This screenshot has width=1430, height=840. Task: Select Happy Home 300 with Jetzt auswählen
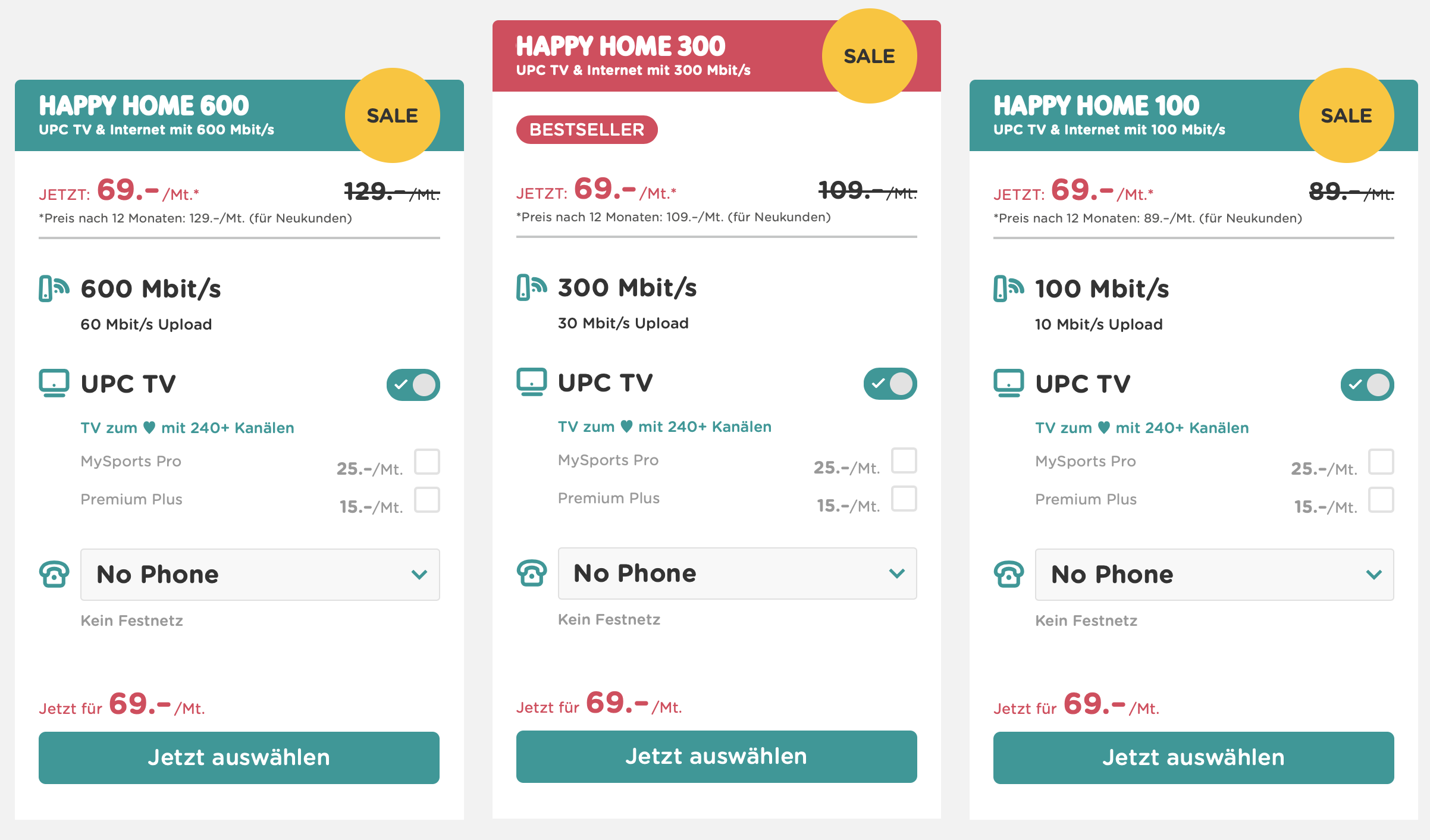pos(716,756)
